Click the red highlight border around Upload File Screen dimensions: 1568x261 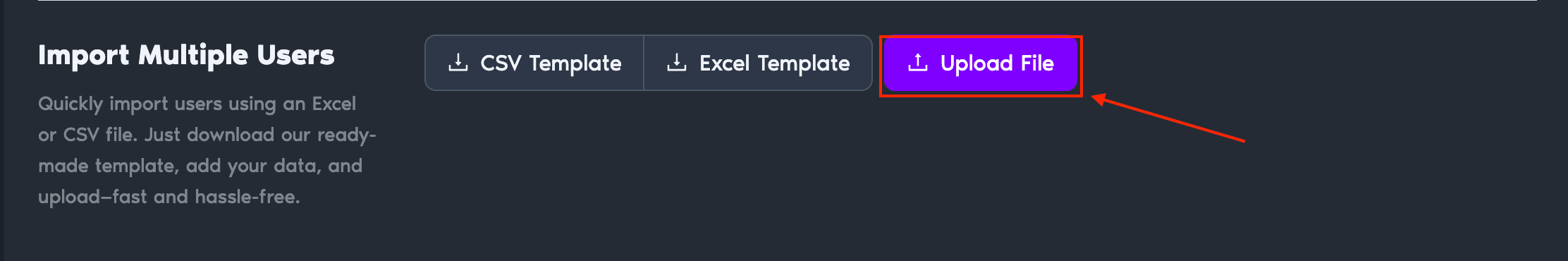click(x=981, y=37)
